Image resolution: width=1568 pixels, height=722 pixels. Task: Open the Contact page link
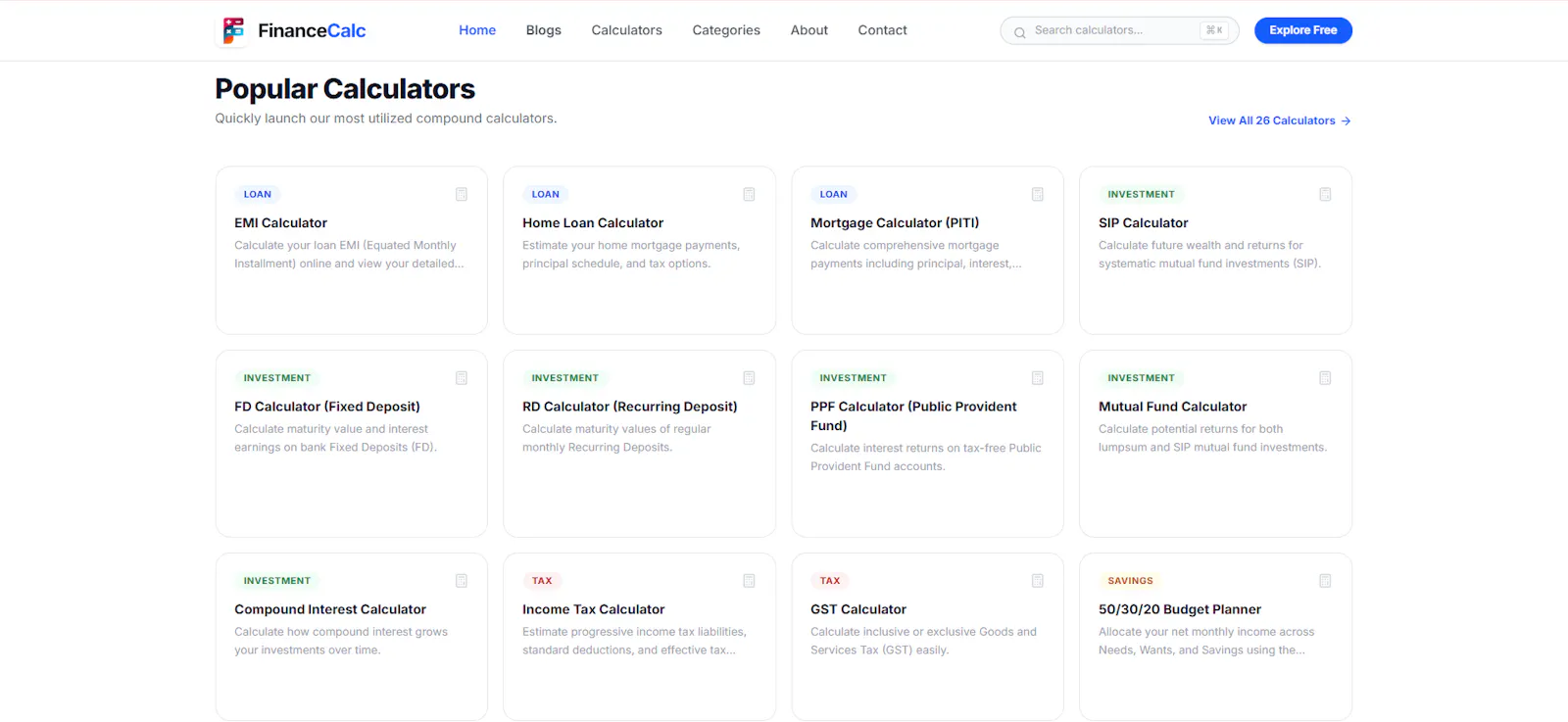(x=882, y=30)
